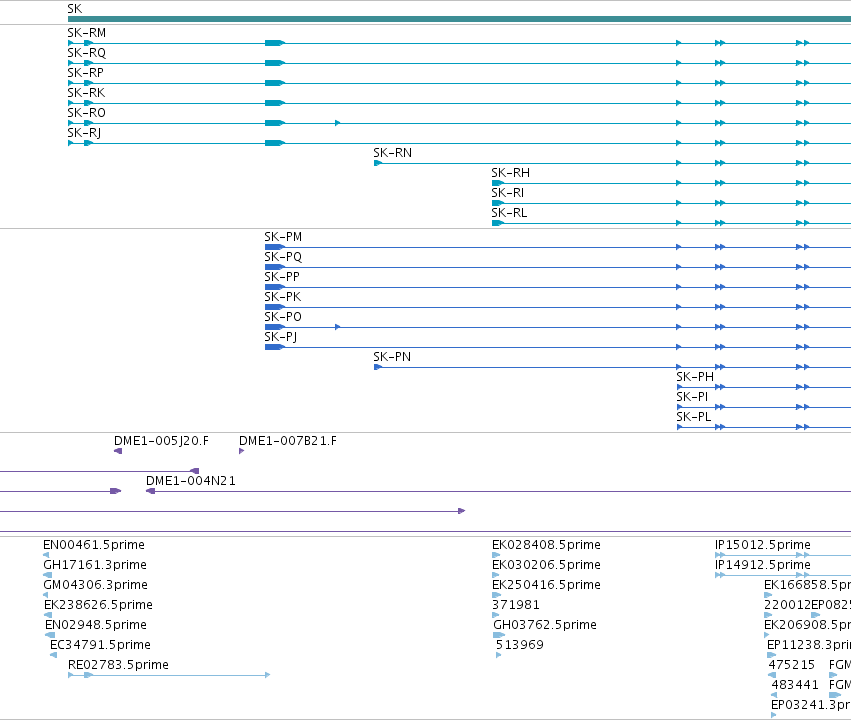The image size is (851, 720).
Task: Click the GH03762.5prime arrow glyph
Action: click(498, 635)
